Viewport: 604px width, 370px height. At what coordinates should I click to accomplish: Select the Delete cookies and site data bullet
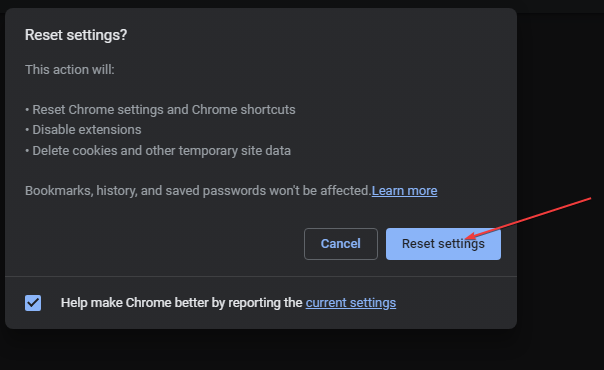tap(158, 151)
